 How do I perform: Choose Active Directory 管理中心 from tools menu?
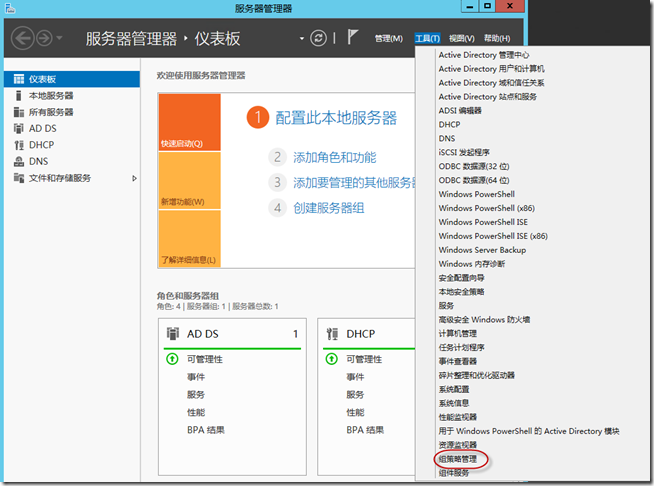pos(484,55)
